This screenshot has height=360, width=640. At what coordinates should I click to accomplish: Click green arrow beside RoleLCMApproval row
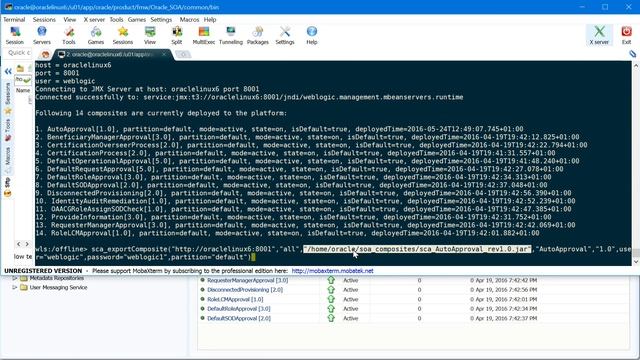click(331, 299)
